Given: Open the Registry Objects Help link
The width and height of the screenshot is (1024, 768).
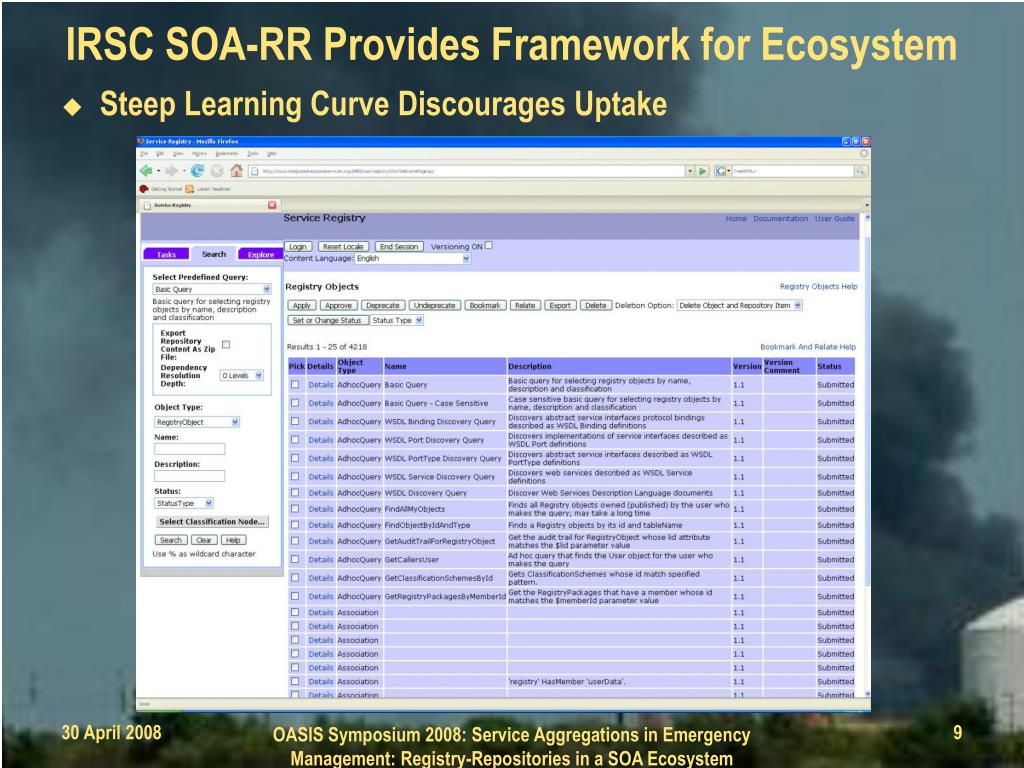Looking at the screenshot, I should pos(818,287).
